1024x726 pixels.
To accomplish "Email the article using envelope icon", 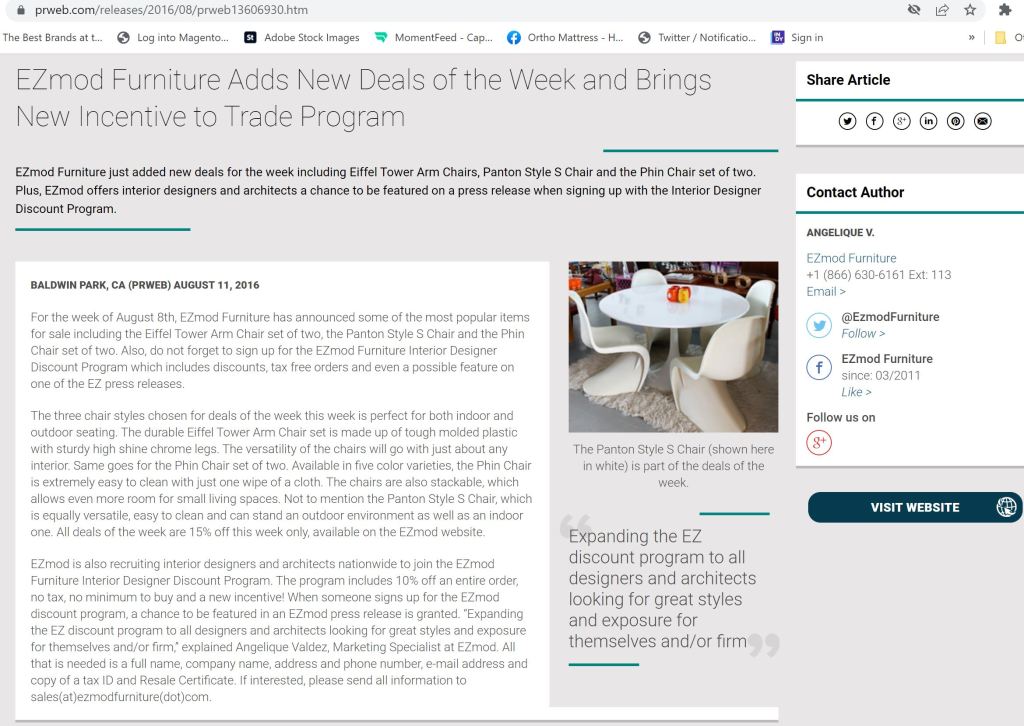I will click(983, 121).
